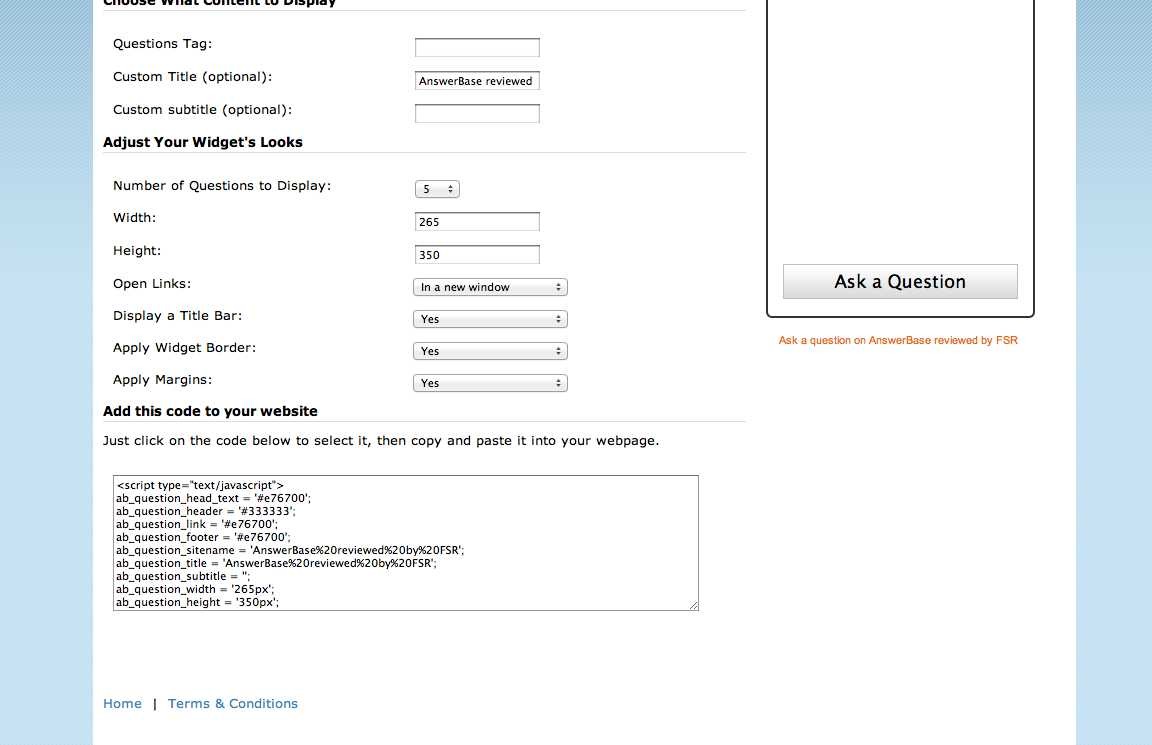The height and width of the screenshot is (745, 1152).
Task: Click the Width field containing 265
Action: [477, 222]
